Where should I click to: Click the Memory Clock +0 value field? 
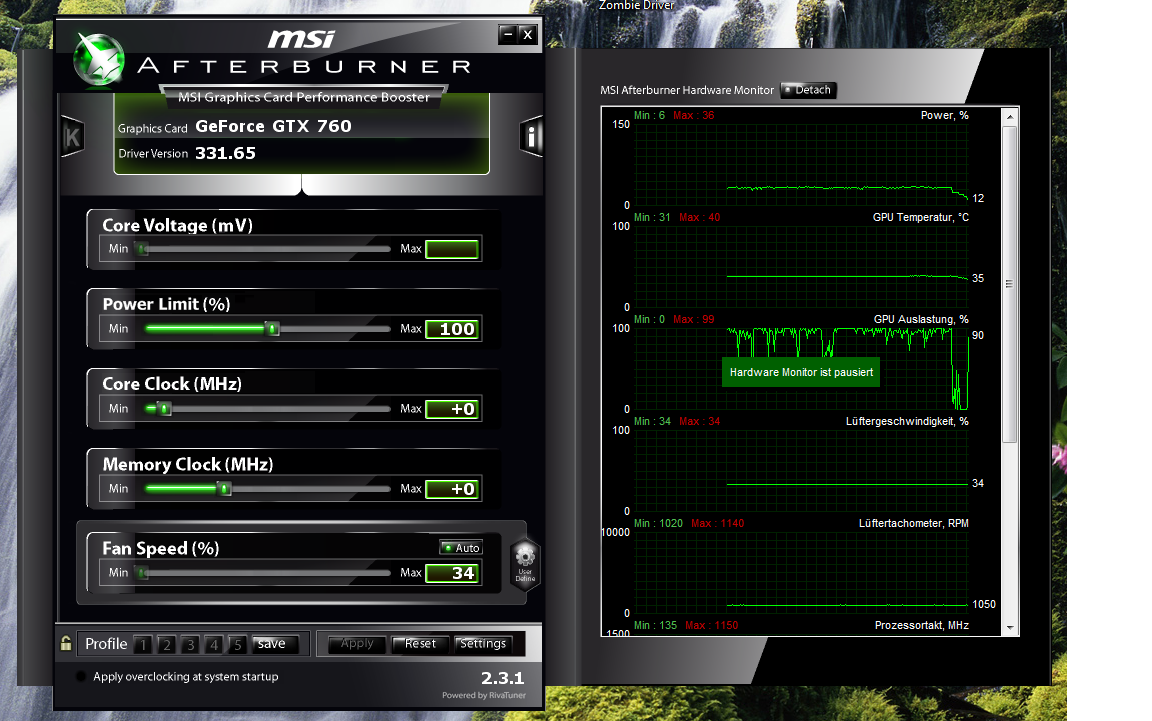(x=452, y=489)
